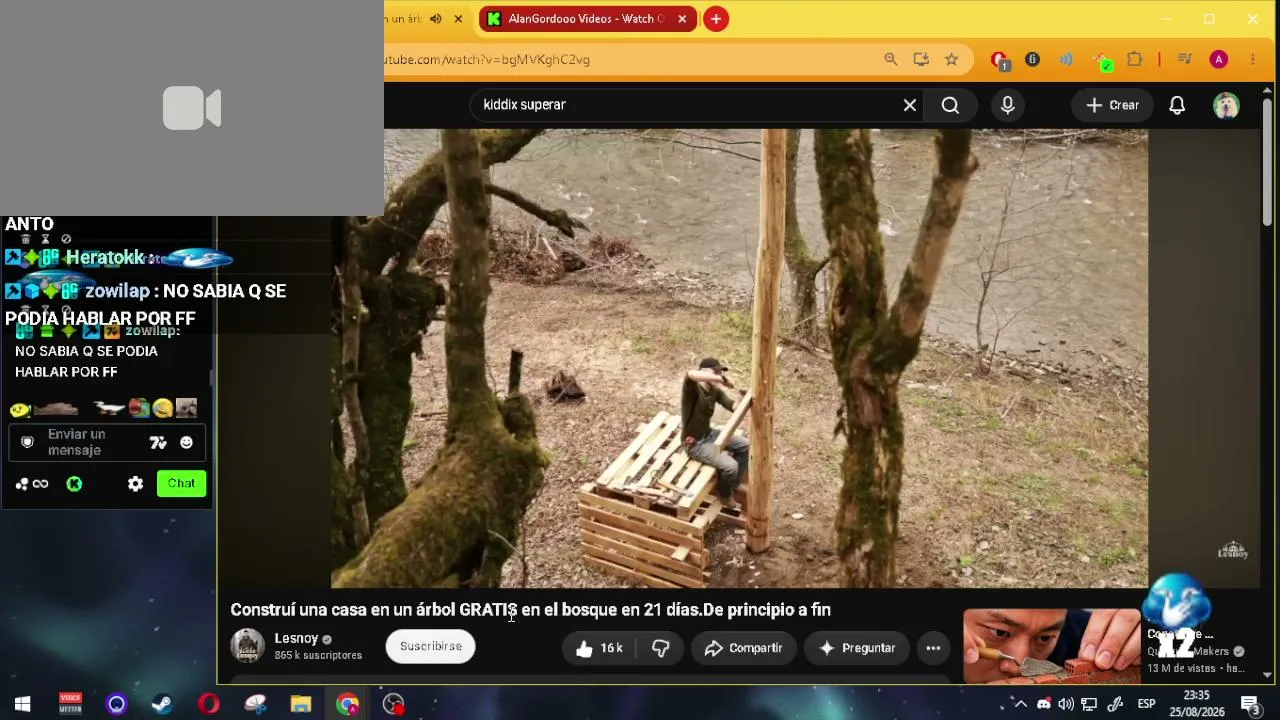Open the Lesnoy channel name link
This screenshot has width=1280, height=720.
pos(296,638)
